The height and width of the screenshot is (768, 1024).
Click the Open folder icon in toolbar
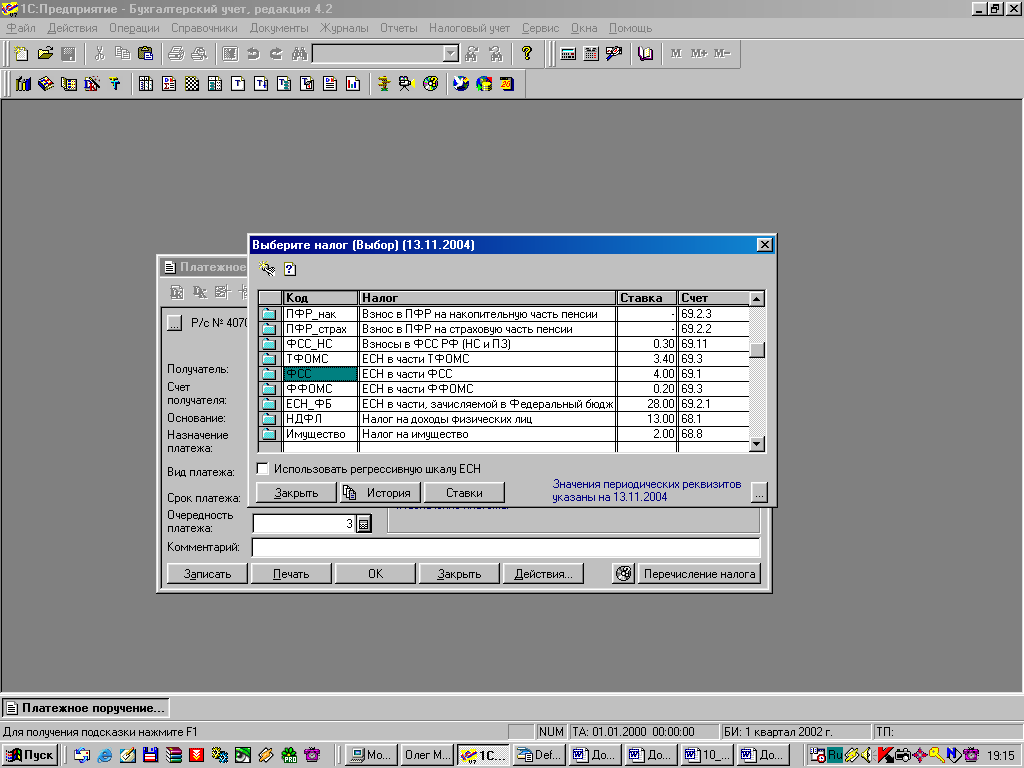tap(45, 54)
